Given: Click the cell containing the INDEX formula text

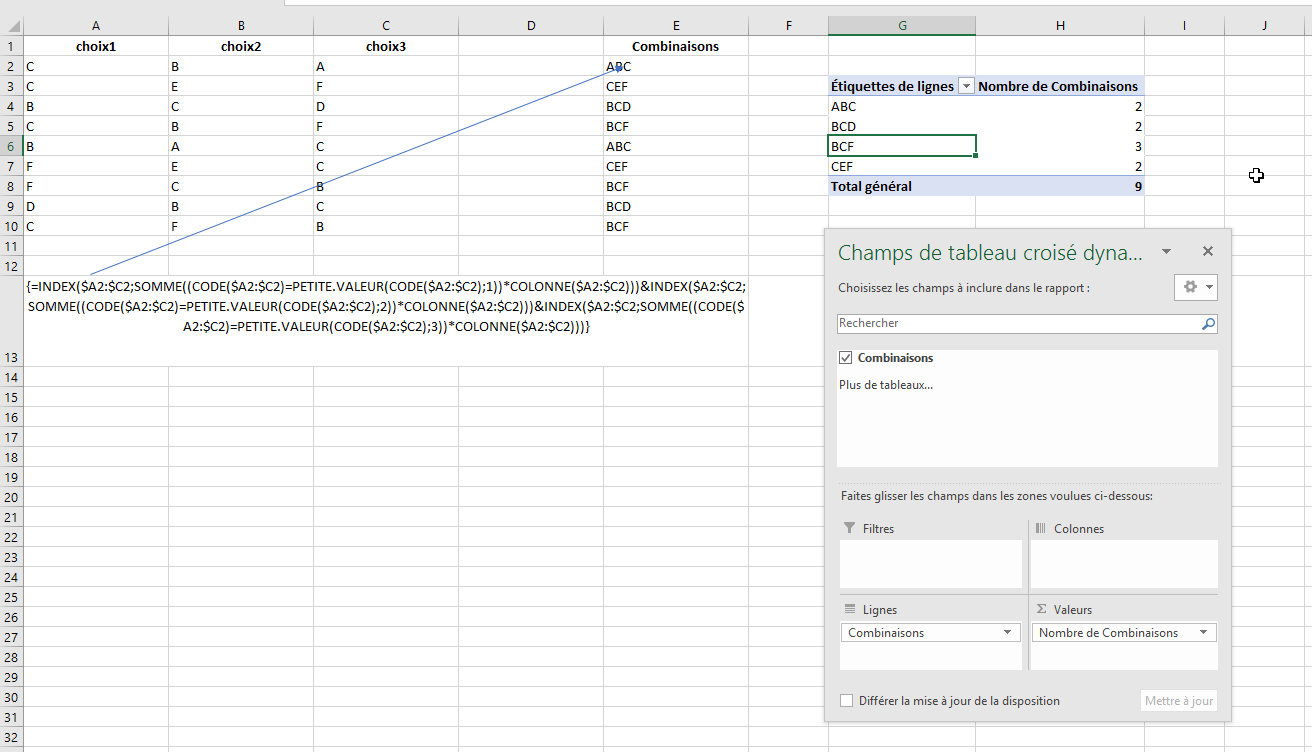Looking at the screenshot, I should tap(386, 321).
